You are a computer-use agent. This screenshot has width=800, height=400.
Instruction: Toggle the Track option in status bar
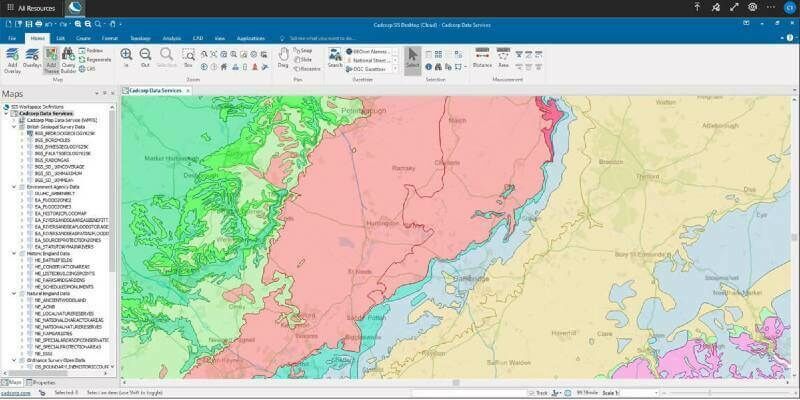pyautogui.click(x=538, y=393)
